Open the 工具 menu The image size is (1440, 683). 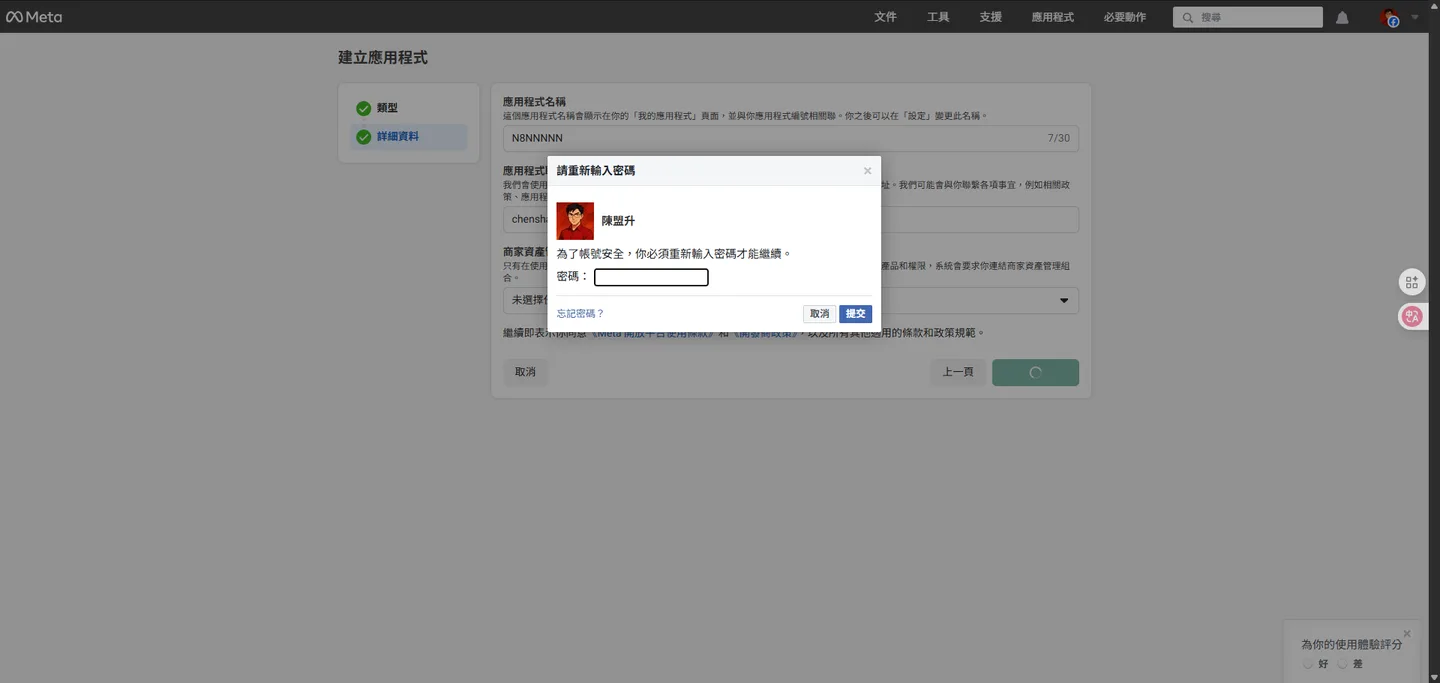[938, 17]
